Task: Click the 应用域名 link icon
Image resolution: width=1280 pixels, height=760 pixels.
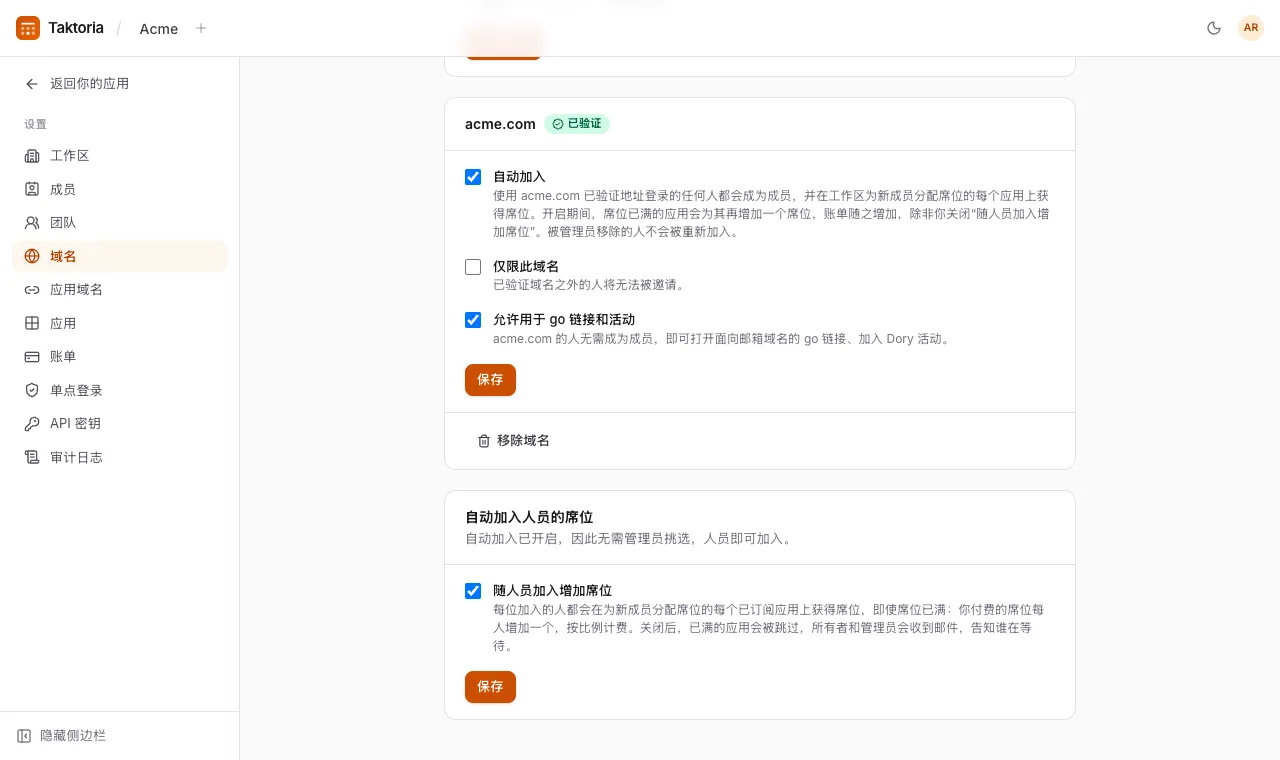Action: (x=32, y=290)
